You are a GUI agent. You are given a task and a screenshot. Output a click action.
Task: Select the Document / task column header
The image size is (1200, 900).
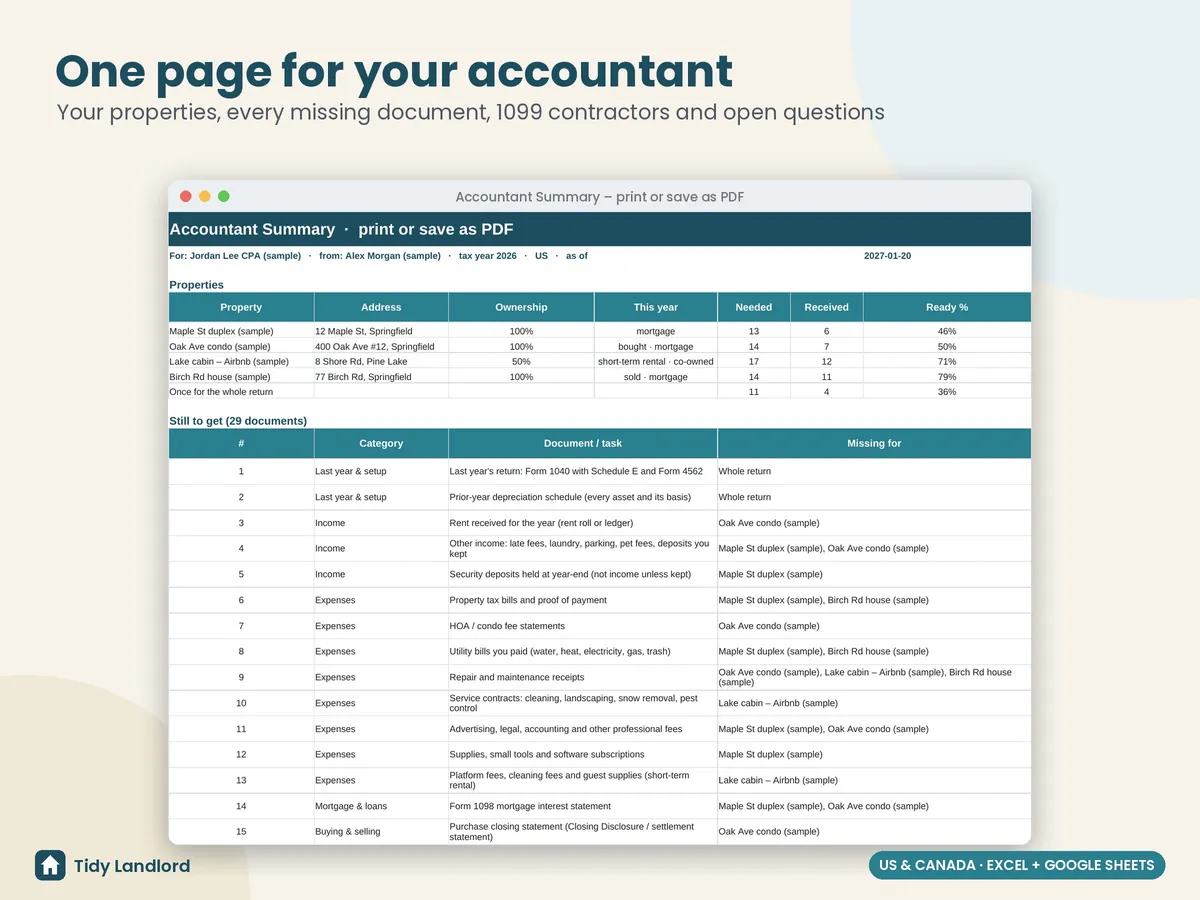(583, 443)
